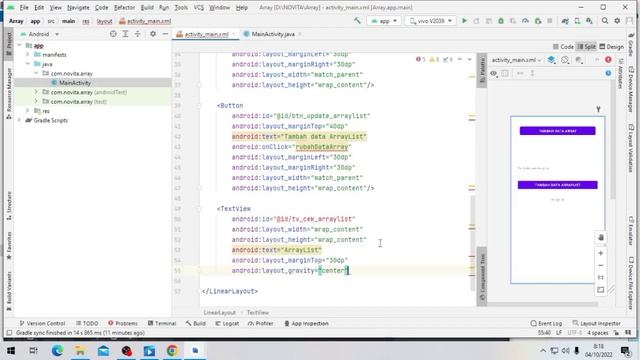Expand the res folder
This screenshot has height=360, width=640.
pos(27,111)
